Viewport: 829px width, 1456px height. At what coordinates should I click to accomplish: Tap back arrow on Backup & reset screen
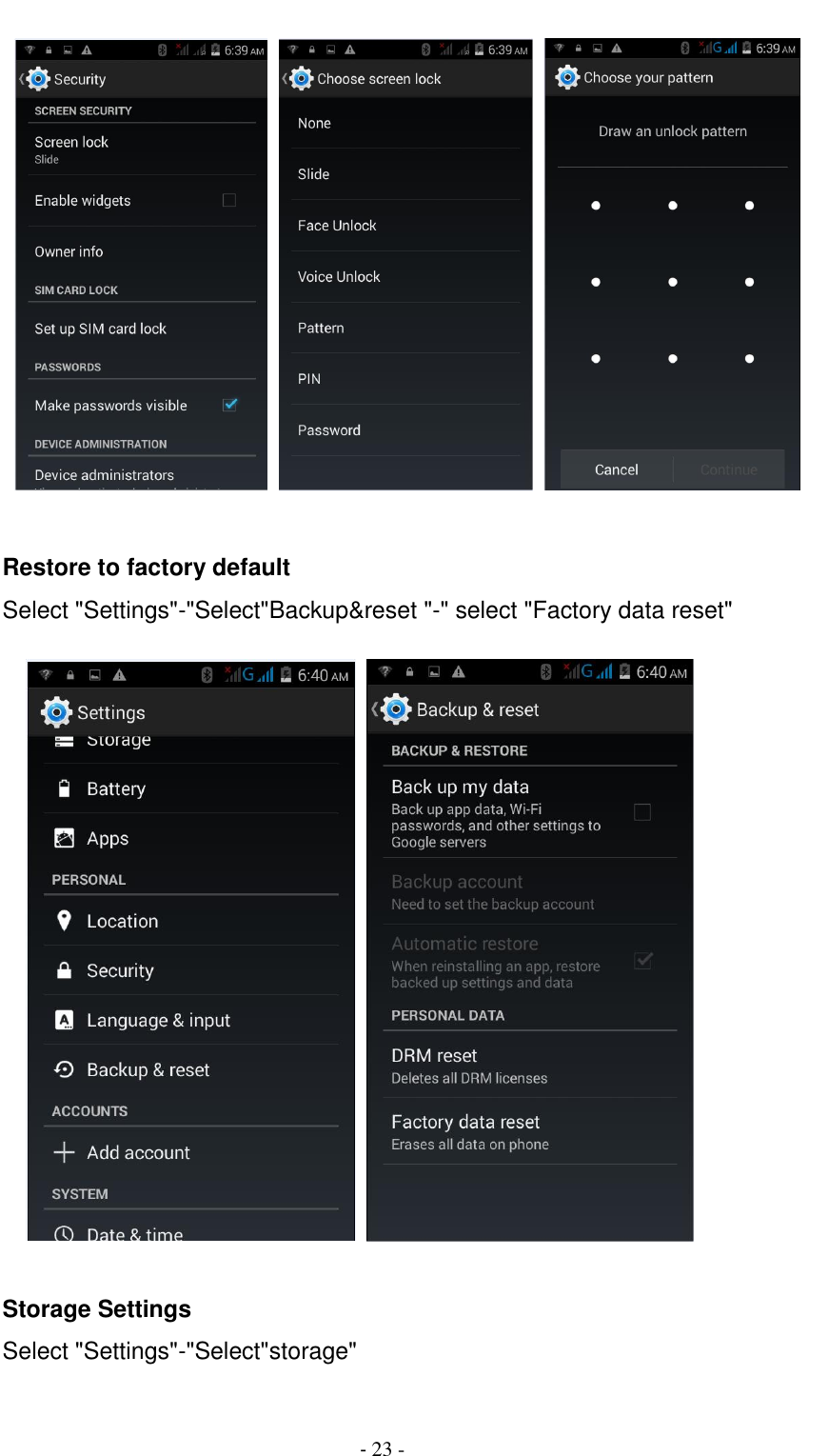374,708
